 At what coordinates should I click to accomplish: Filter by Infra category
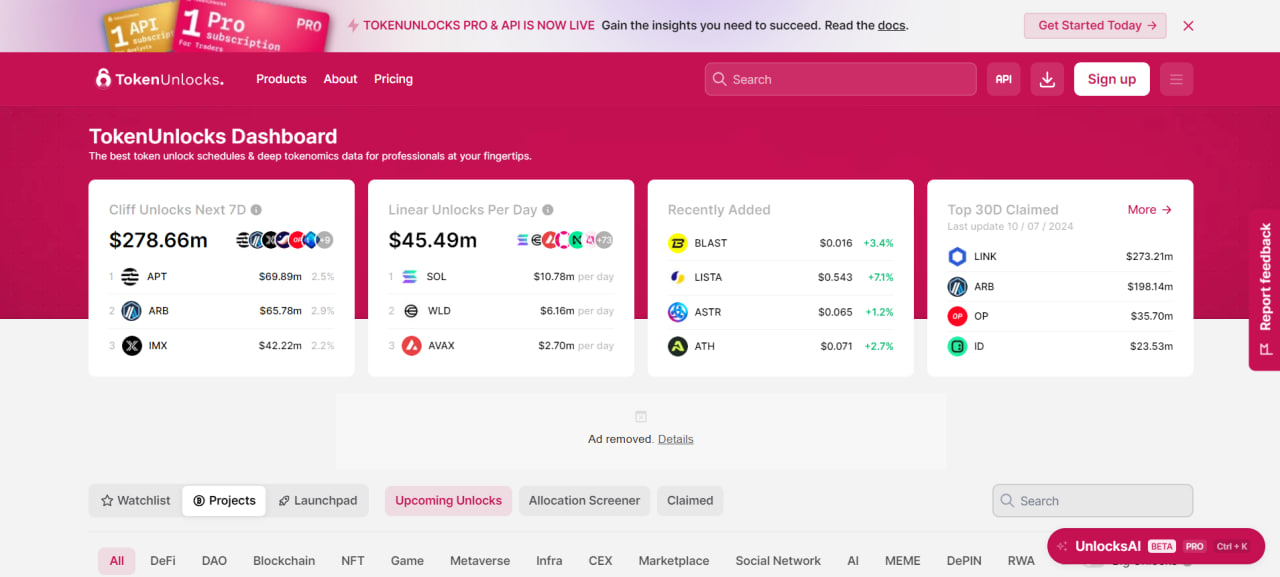click(549, 561)
